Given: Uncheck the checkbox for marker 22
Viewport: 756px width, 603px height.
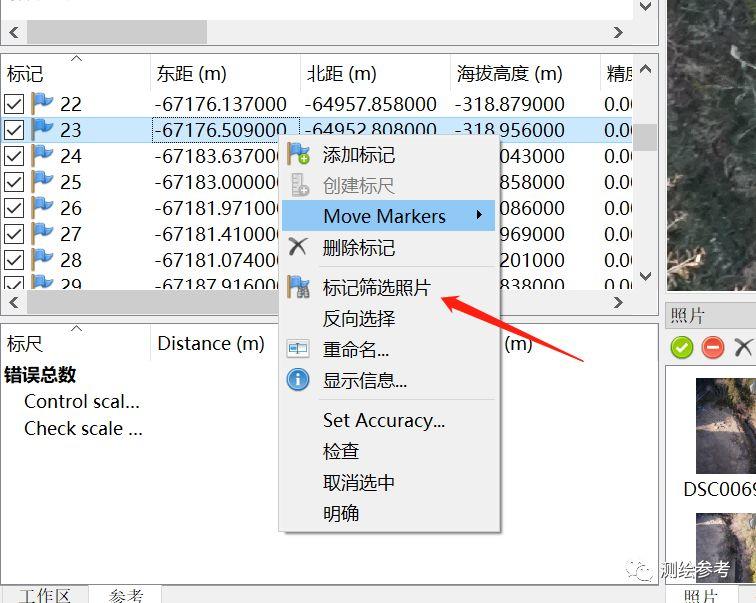Looking at the screenshot, I should (14, 104).
